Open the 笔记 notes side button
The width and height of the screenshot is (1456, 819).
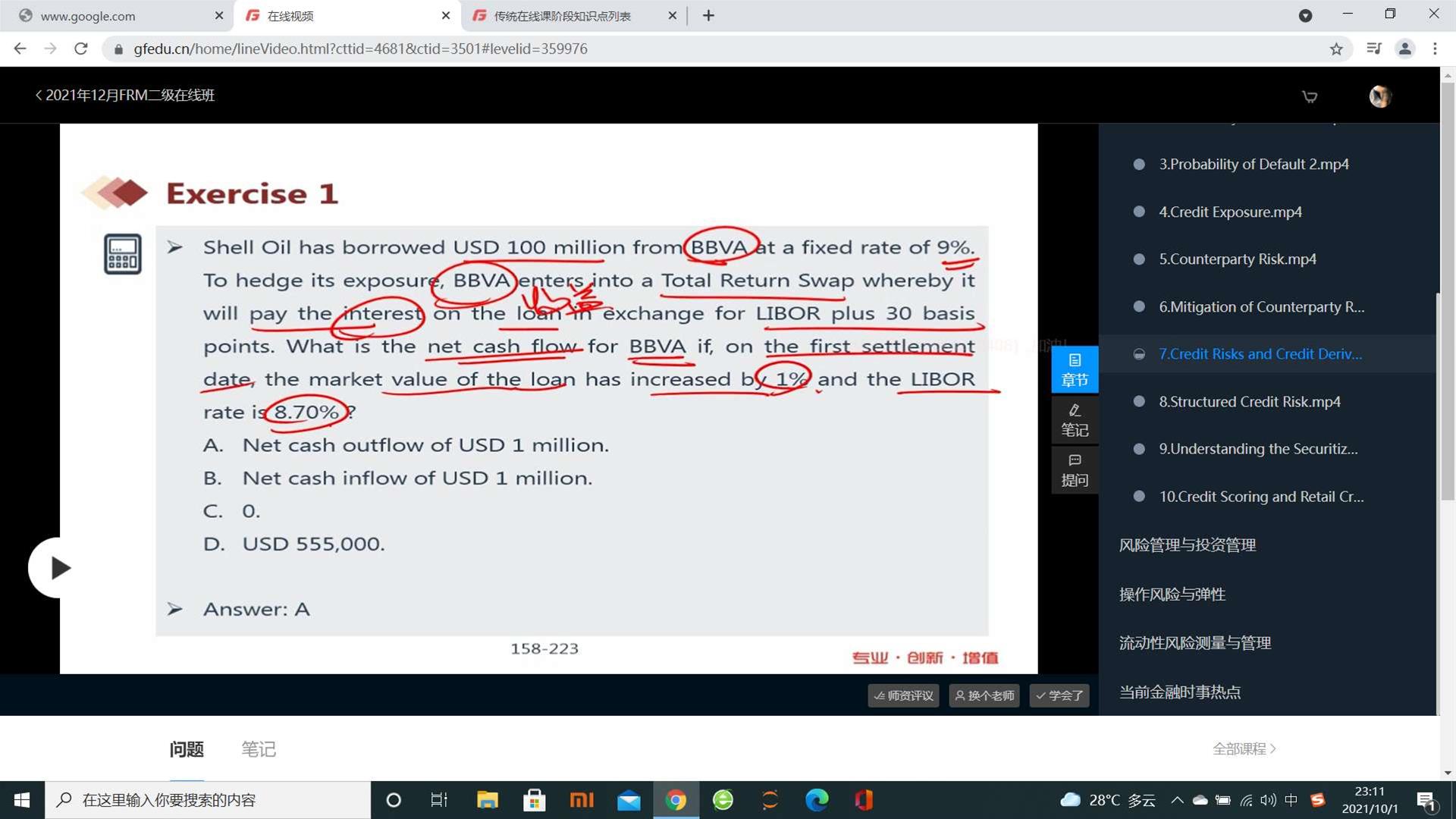click(x=1074, y=420)
